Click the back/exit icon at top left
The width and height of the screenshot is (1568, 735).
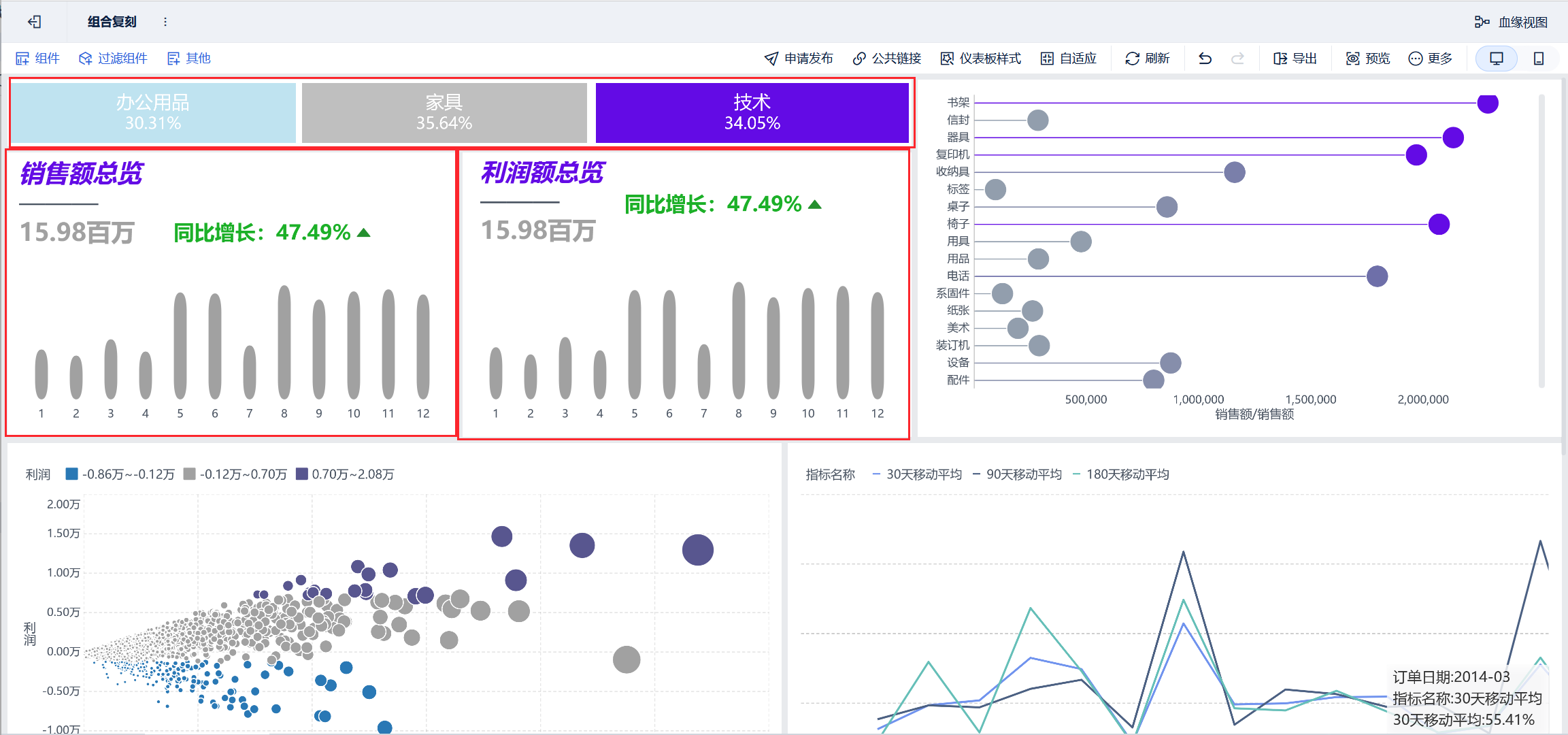click(35, 22)
